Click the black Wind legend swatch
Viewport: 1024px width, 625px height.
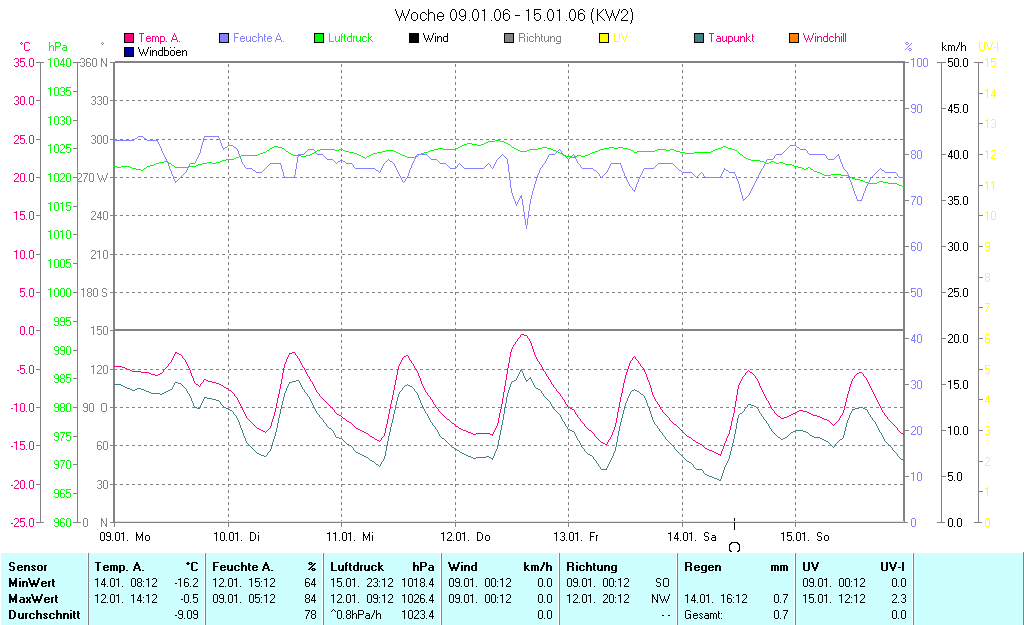coord(414,38)
